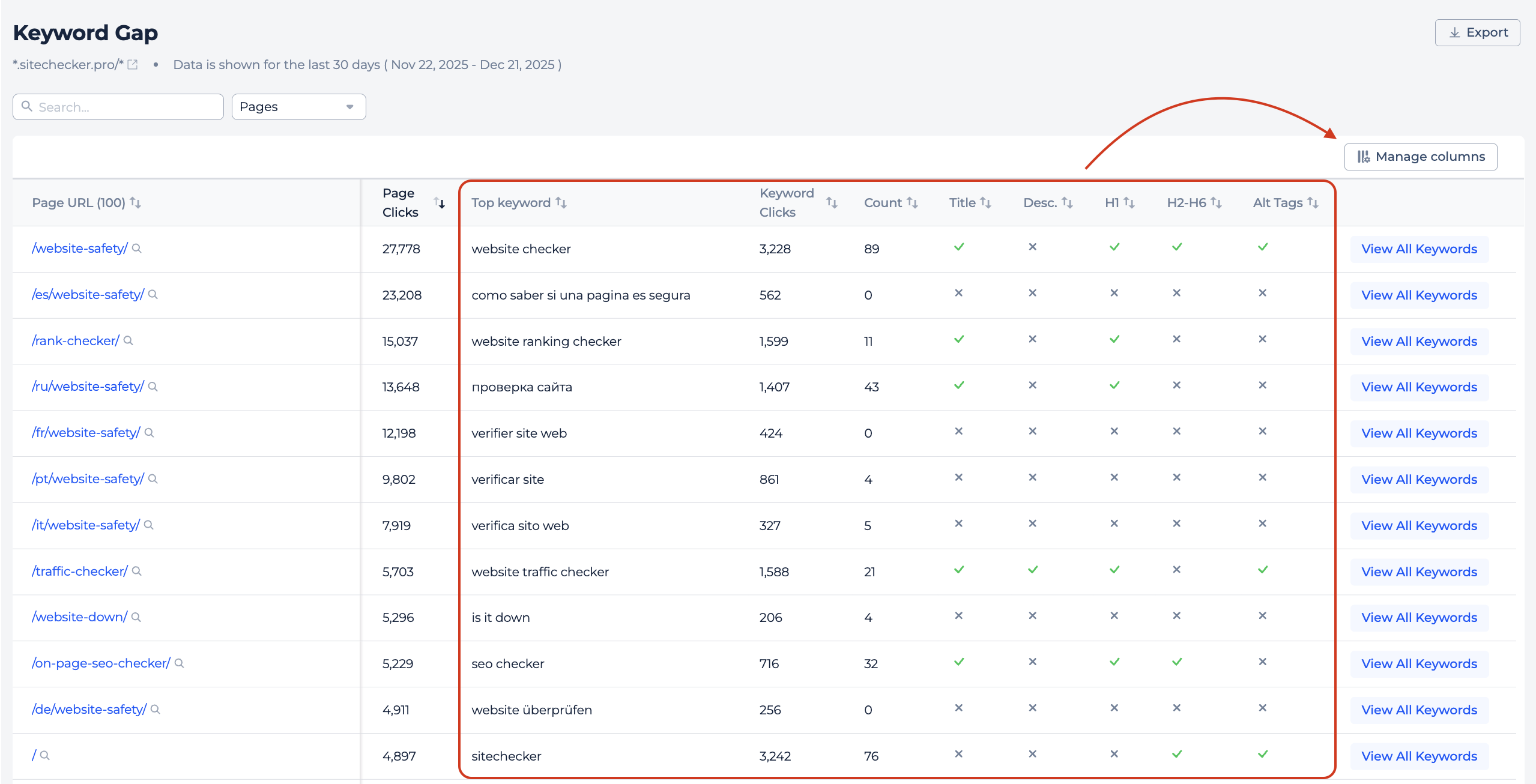Click the sort arrows next to Page Clicks
This screenshot has width=1536, height=784.
click(x=440, y=203)
